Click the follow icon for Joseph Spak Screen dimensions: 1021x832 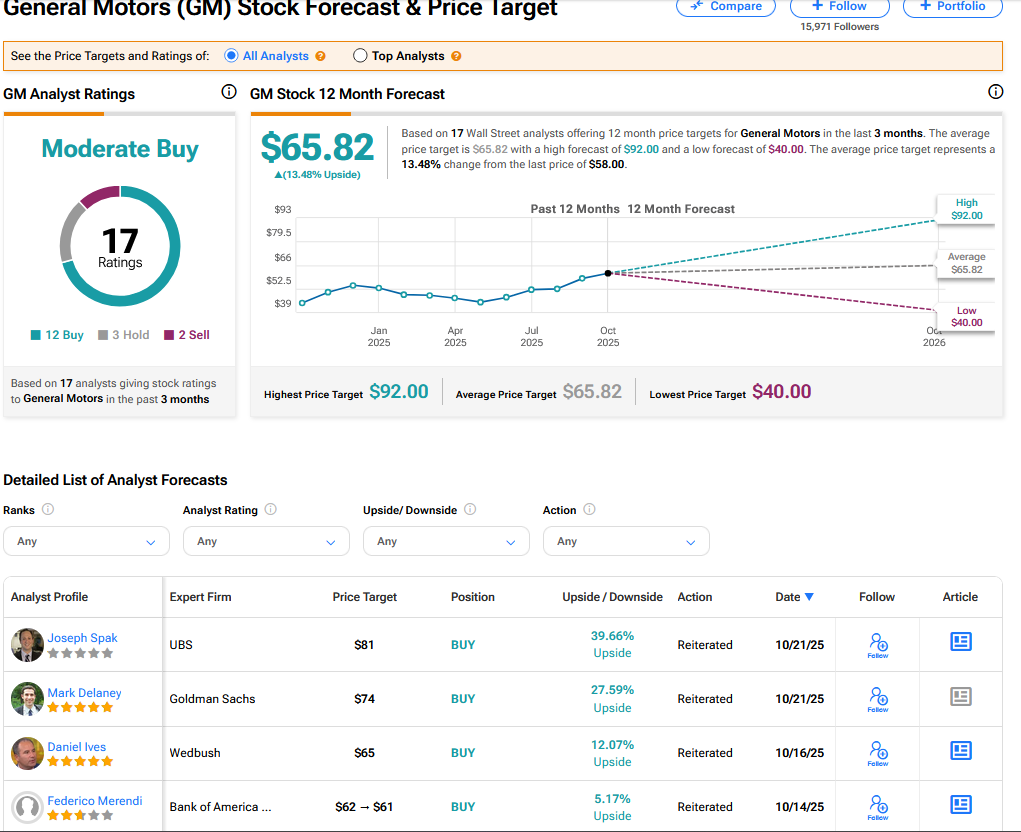click(877, 644)
